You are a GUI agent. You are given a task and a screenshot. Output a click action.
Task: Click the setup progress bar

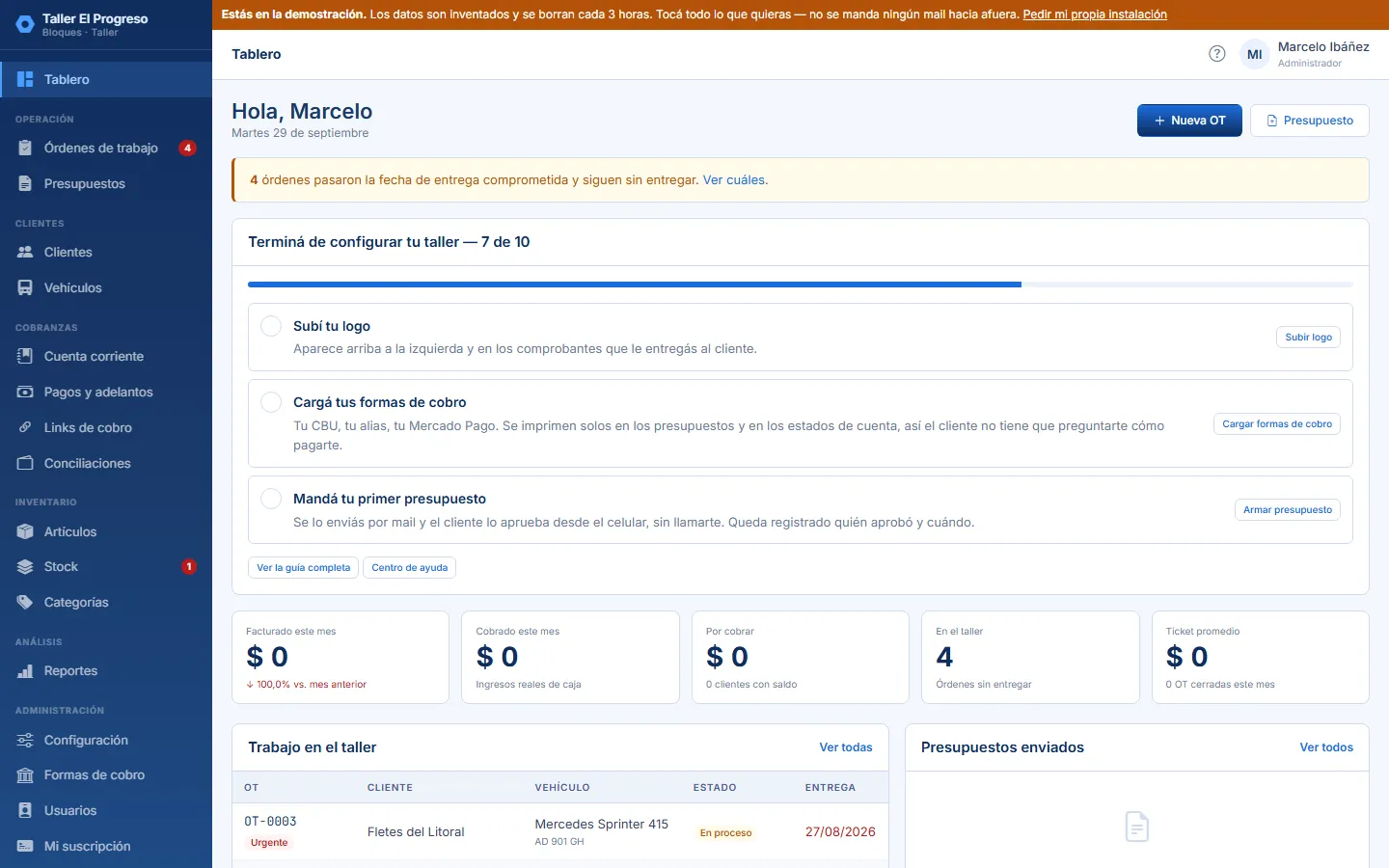point(801,285)
